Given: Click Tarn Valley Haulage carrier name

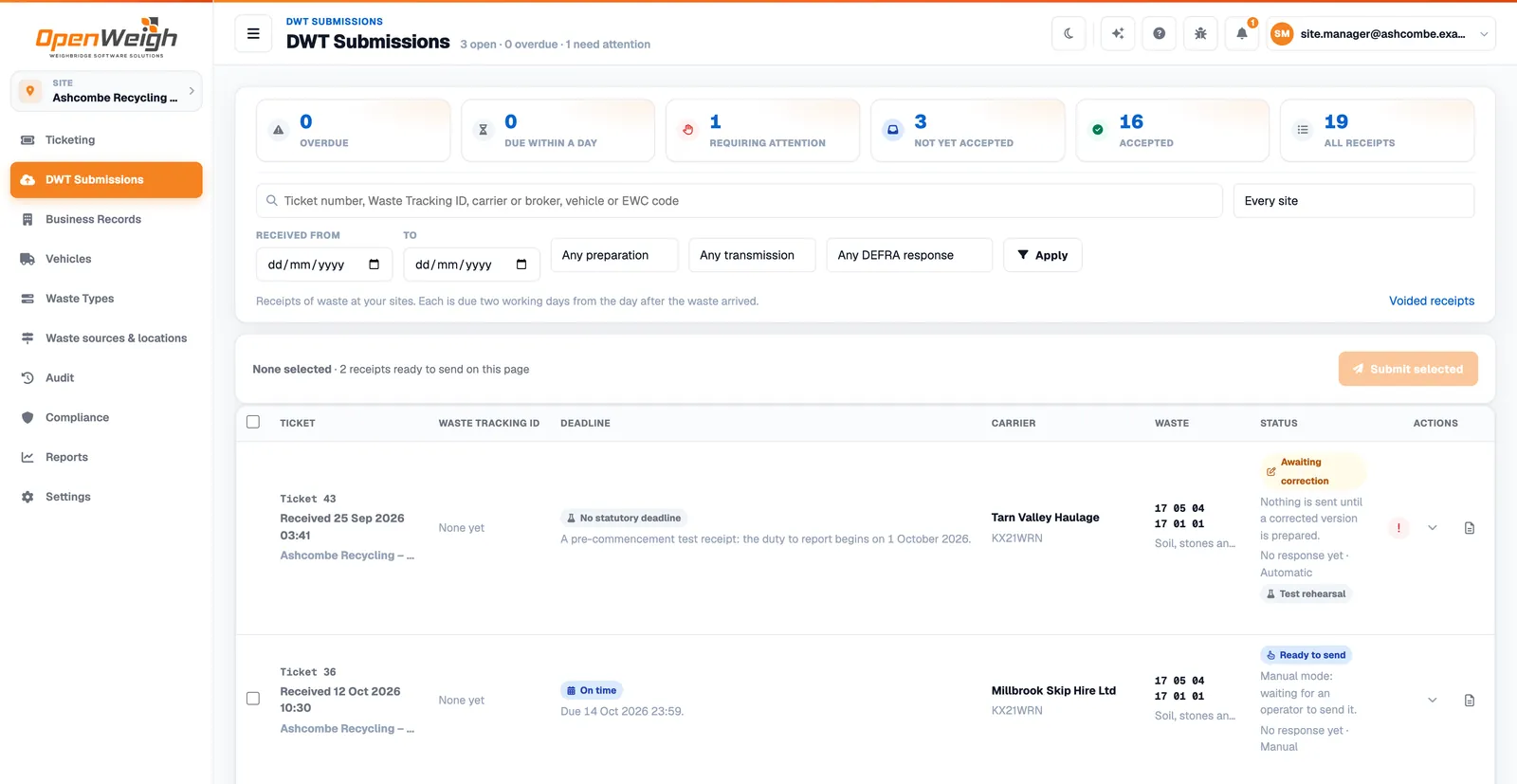Looking at the screenshot, I should 1046,518.
